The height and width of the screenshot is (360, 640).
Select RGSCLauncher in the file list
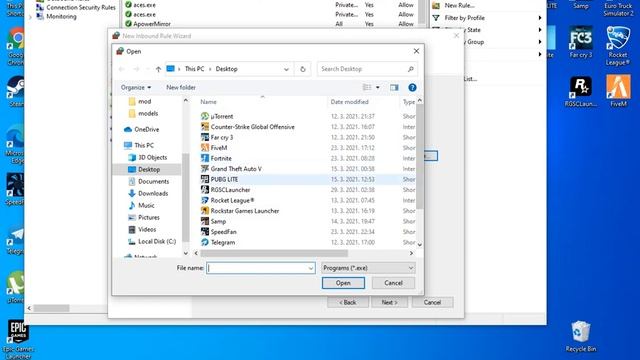[230, 190]
